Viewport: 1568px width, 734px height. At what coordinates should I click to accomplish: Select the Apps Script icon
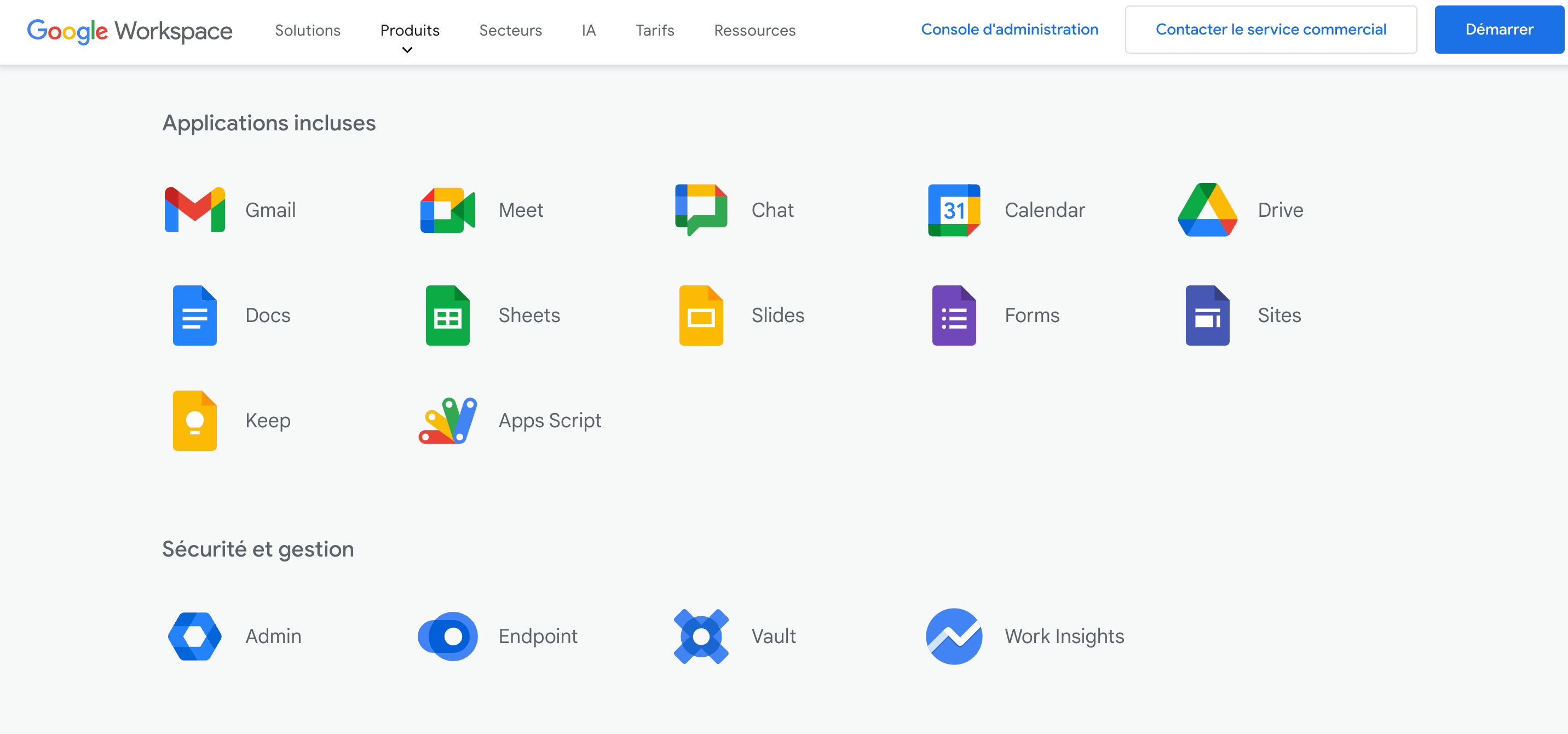447,420
